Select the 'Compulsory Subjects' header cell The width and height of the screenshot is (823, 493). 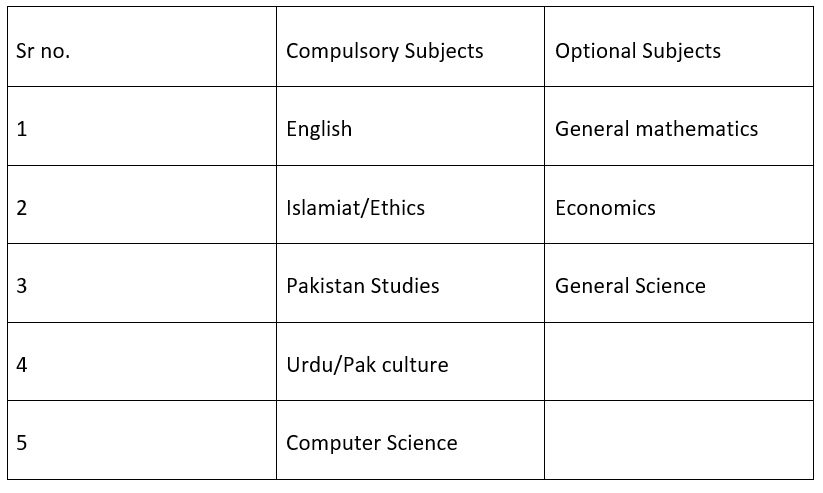tap(410, 47)
